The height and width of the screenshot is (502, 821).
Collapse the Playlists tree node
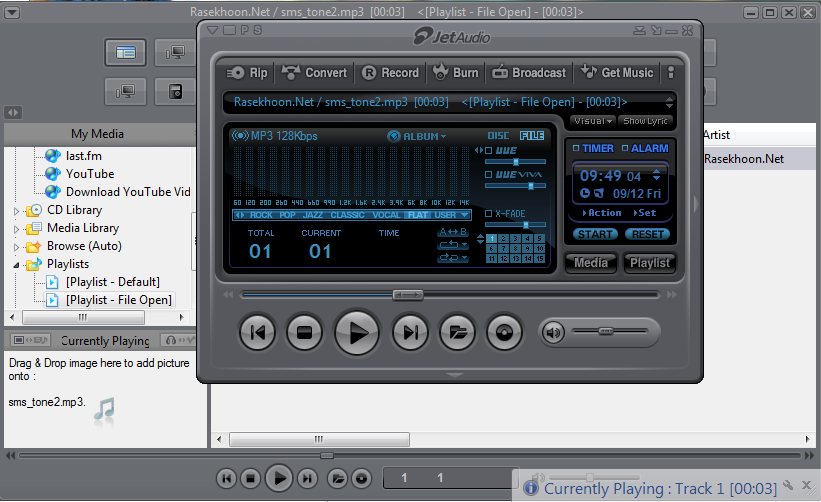[x=16, y=265]
